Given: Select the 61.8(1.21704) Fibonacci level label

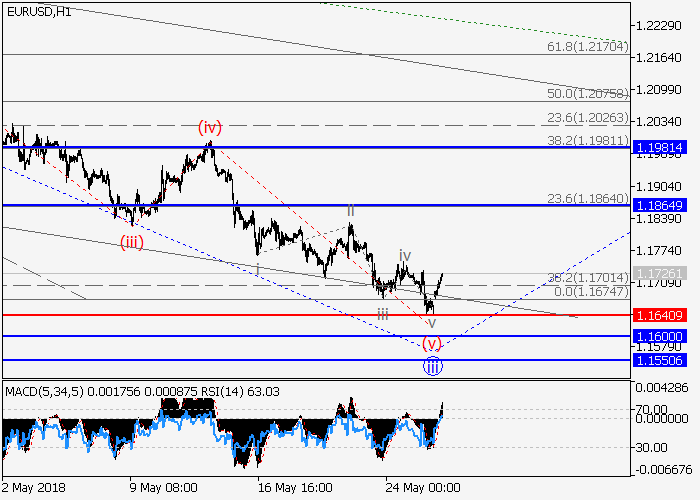Looking at the screenshot, I should (586, 46).
